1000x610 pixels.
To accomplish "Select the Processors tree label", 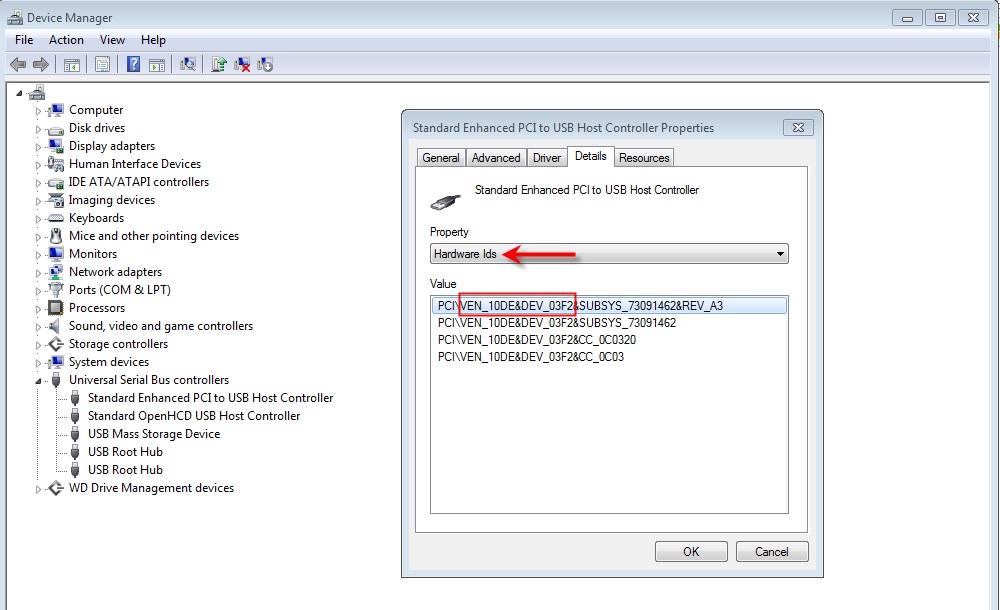I will pyautogui.click(x=97, y=308).
